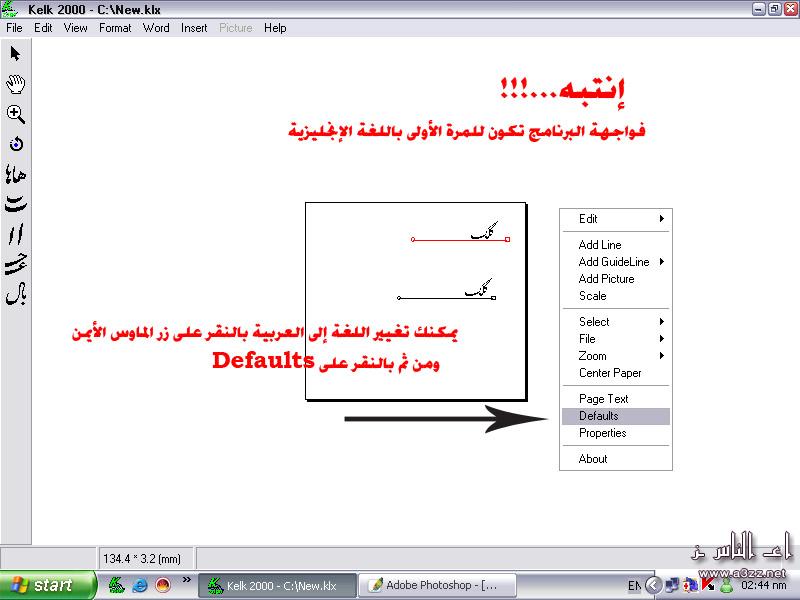Select the hand pan tool

(x=15, y=84)
